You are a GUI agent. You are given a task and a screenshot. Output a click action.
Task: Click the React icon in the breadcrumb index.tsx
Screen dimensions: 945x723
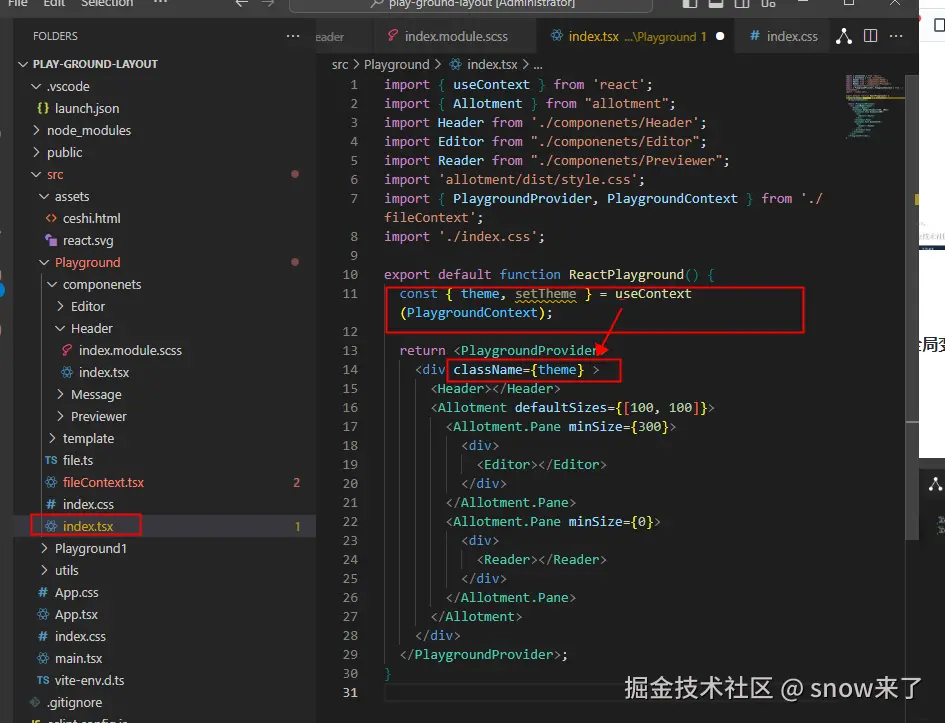456,64
